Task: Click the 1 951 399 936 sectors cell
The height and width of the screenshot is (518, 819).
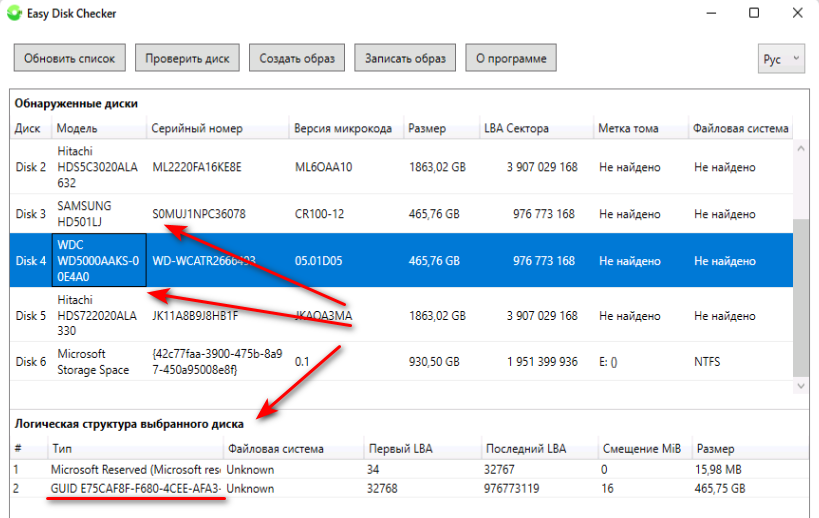Action: pyautogui.click(x=542, y=361)
